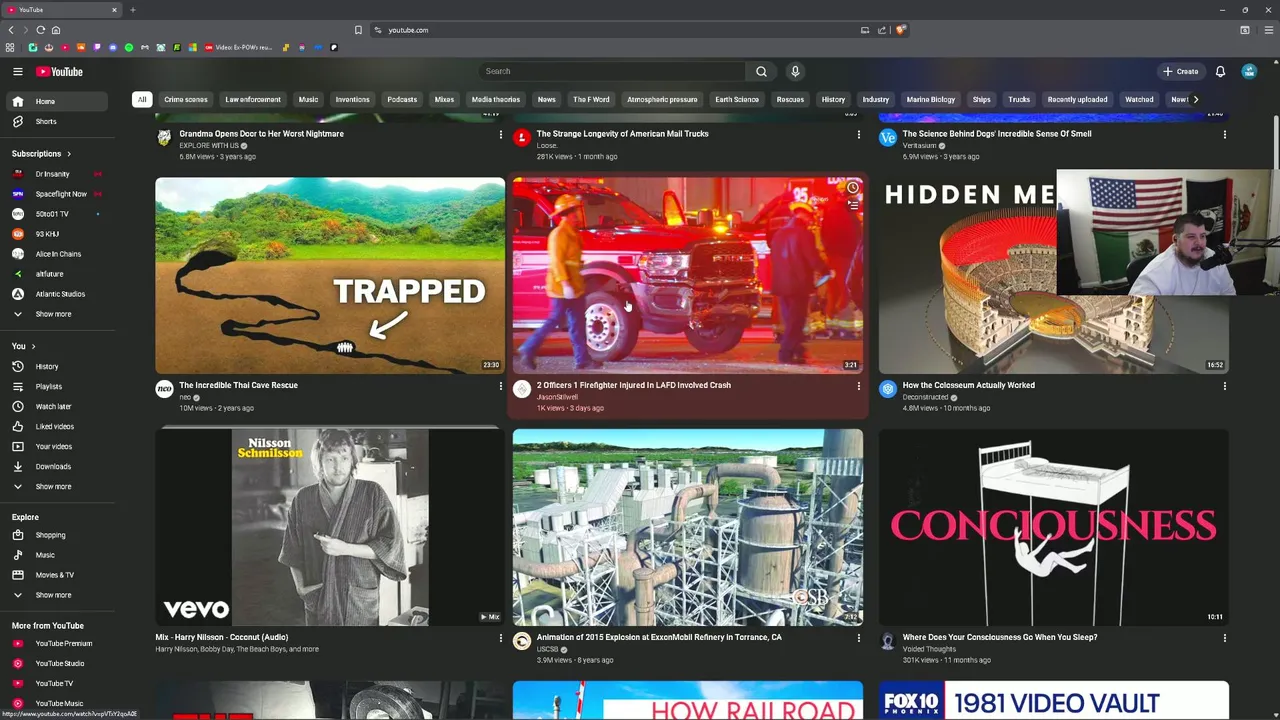Open the neo channel avatar
The image size is (1280, 720).
(164, 389)
